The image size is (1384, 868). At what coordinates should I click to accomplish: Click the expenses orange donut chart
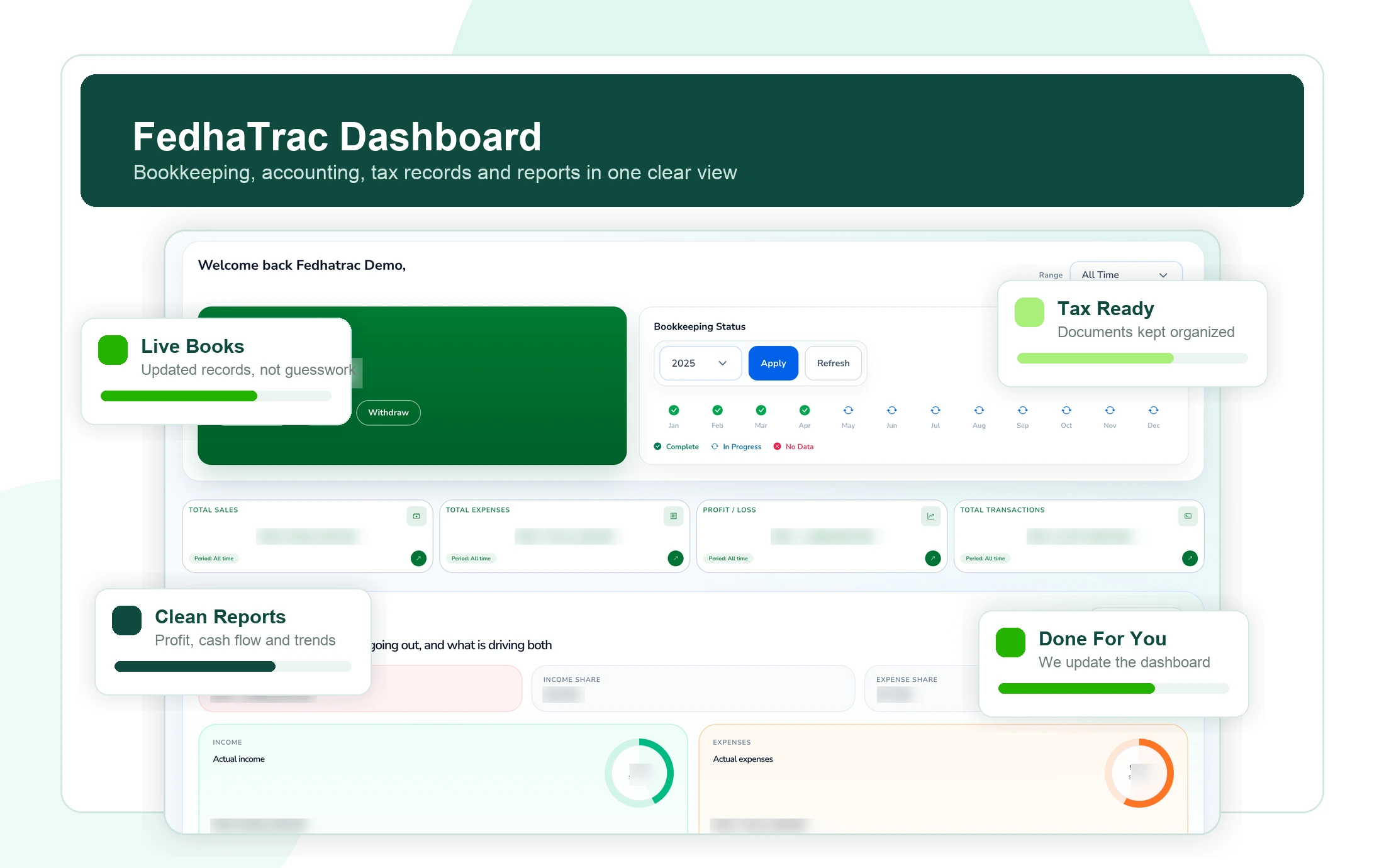(1139, 773)
